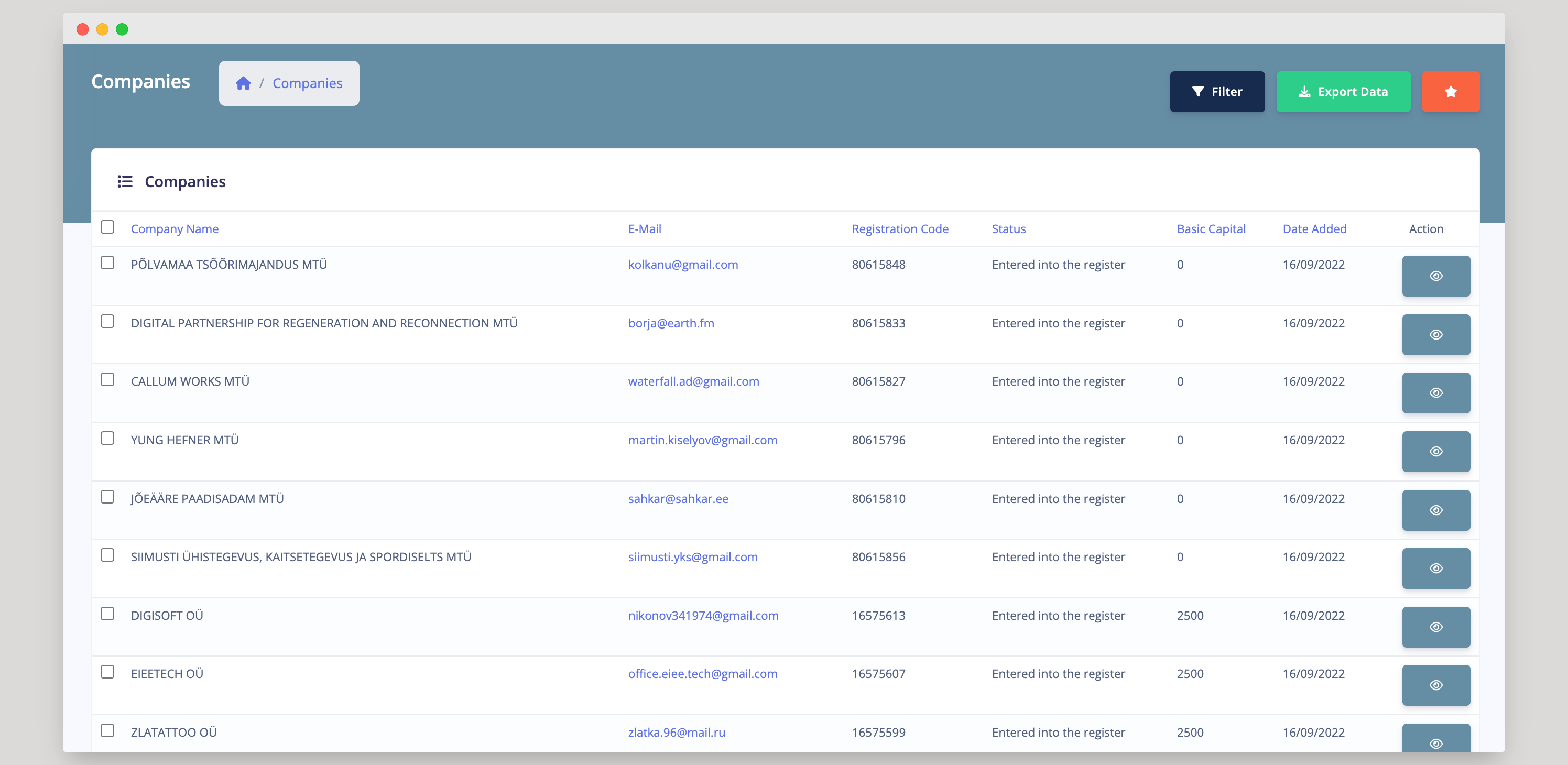Toggle the select-all checkbox in header
1568x765 pixels.
107,227
